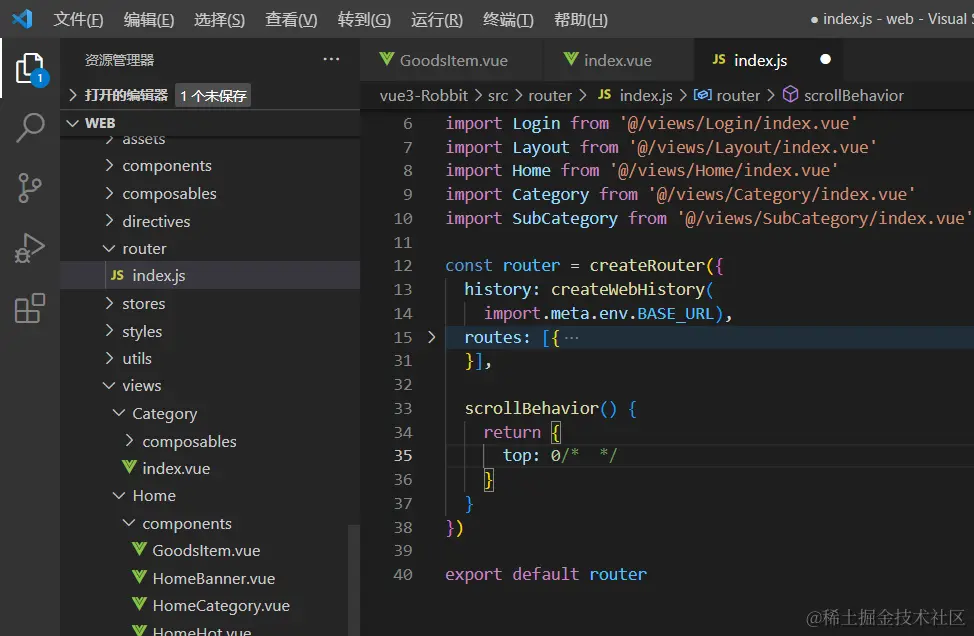Select index.js file in router folder
Viewport: 974px width, 636px height.
tap(210, 275)
